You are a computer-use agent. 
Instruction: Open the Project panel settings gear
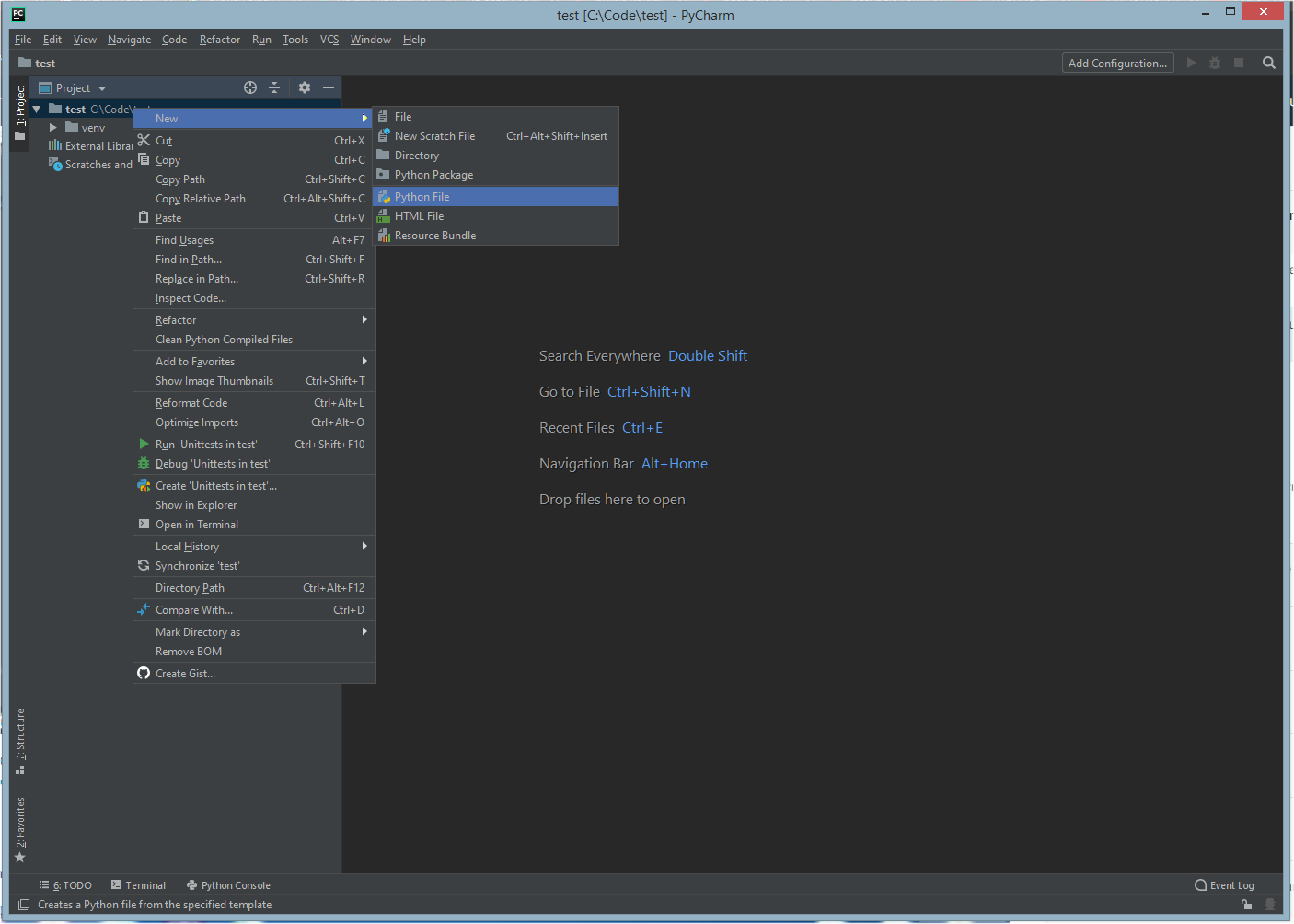(304, 87)
